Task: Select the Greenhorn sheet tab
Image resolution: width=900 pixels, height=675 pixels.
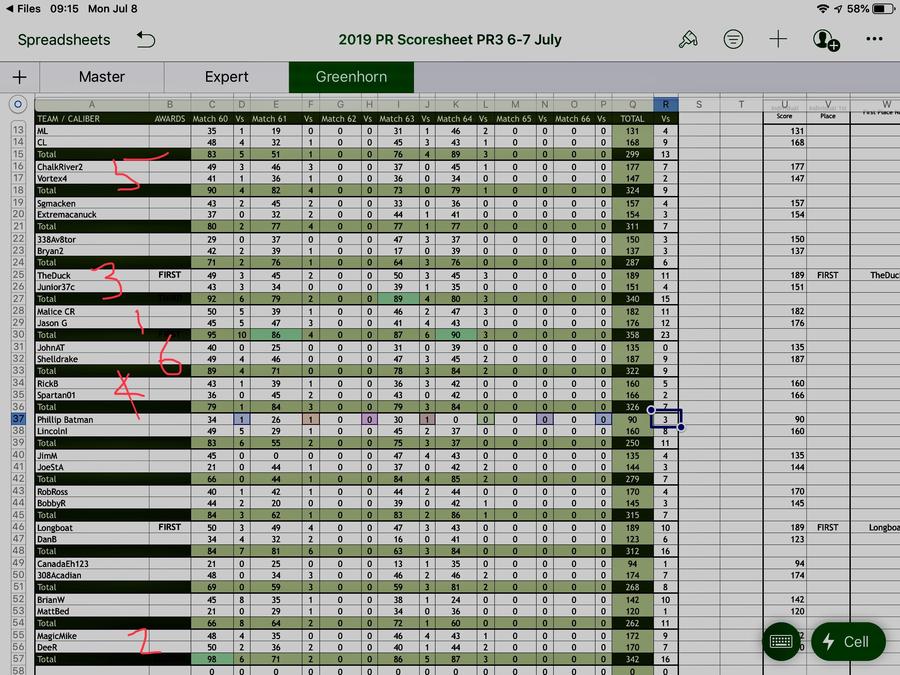Action: click(x=351, y=77)
